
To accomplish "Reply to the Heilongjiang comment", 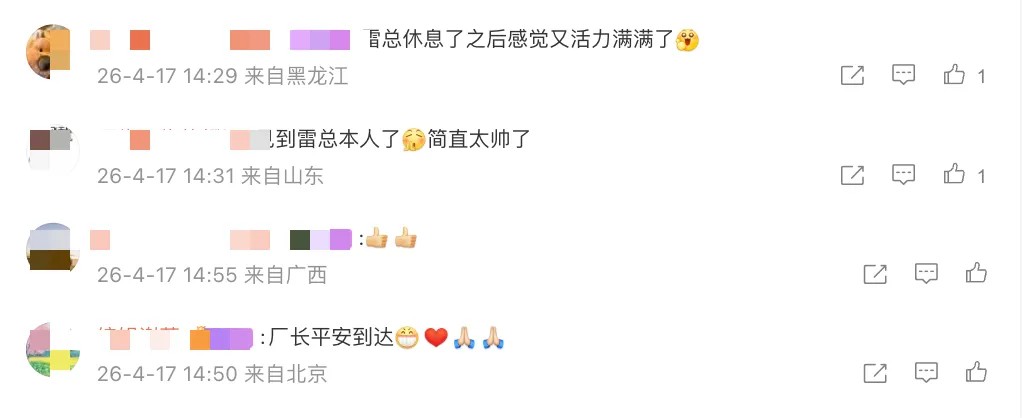I will click(903, 75).
